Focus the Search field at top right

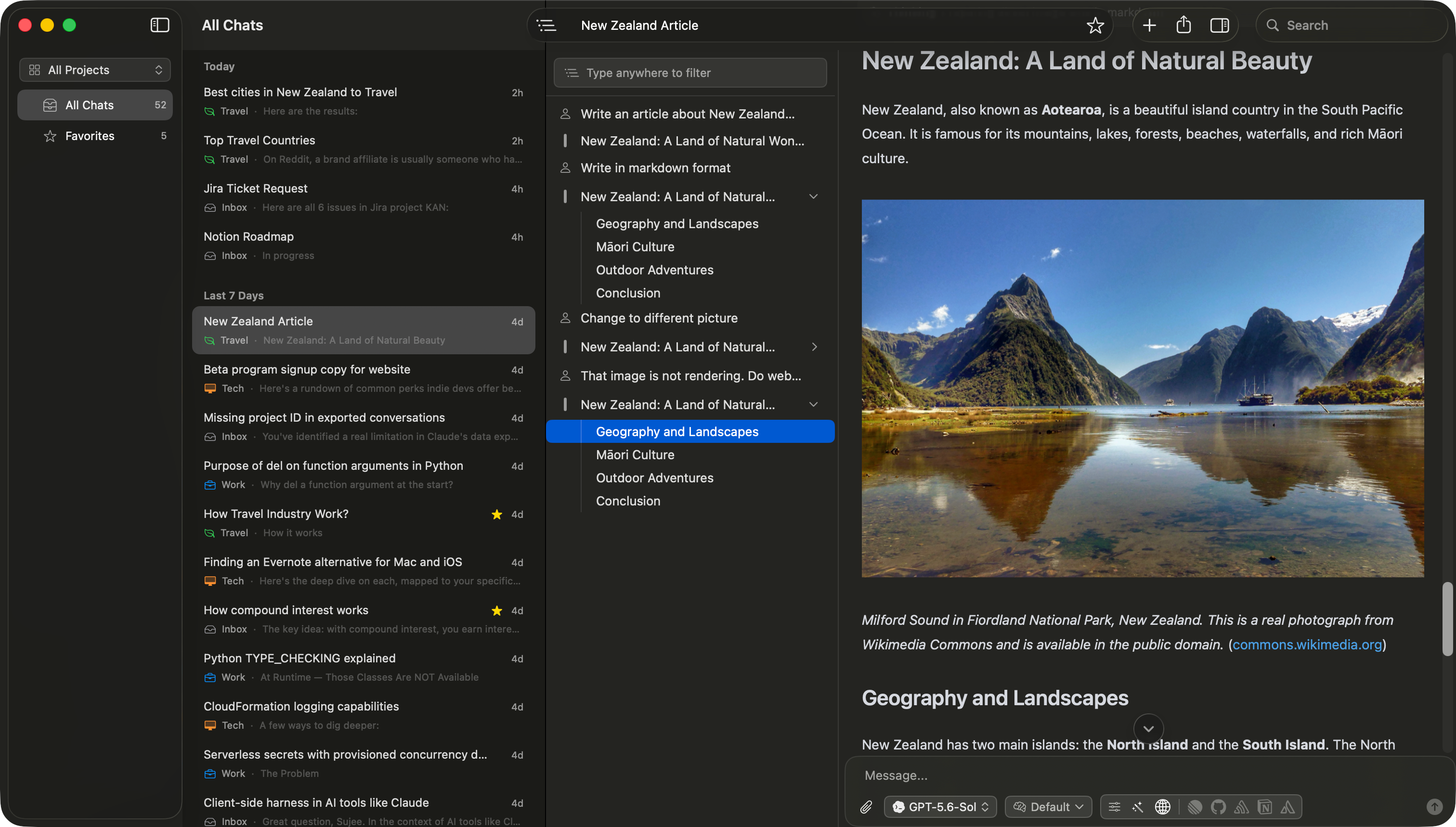1352,26
